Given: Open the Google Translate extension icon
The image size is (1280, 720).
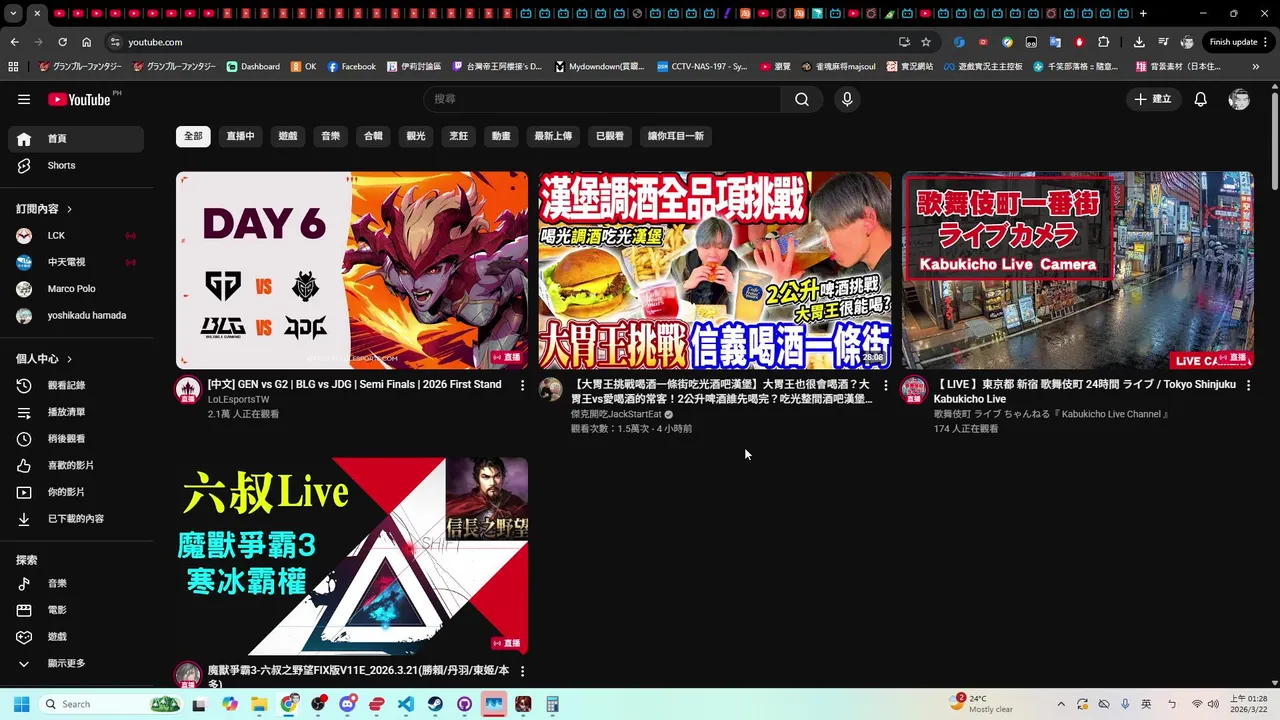Looking at the screenshot, I should pos(1055,42).
